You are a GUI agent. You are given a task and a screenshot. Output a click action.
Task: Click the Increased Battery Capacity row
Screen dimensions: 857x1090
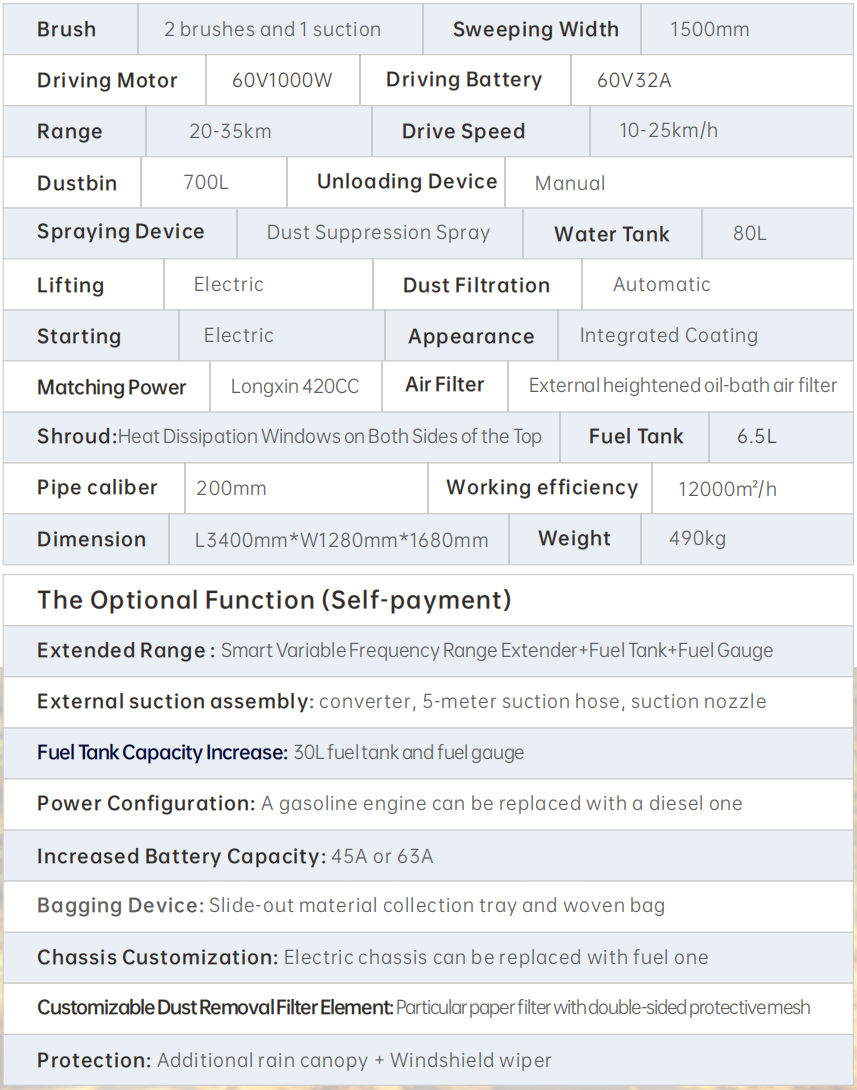tap(428, 856)
